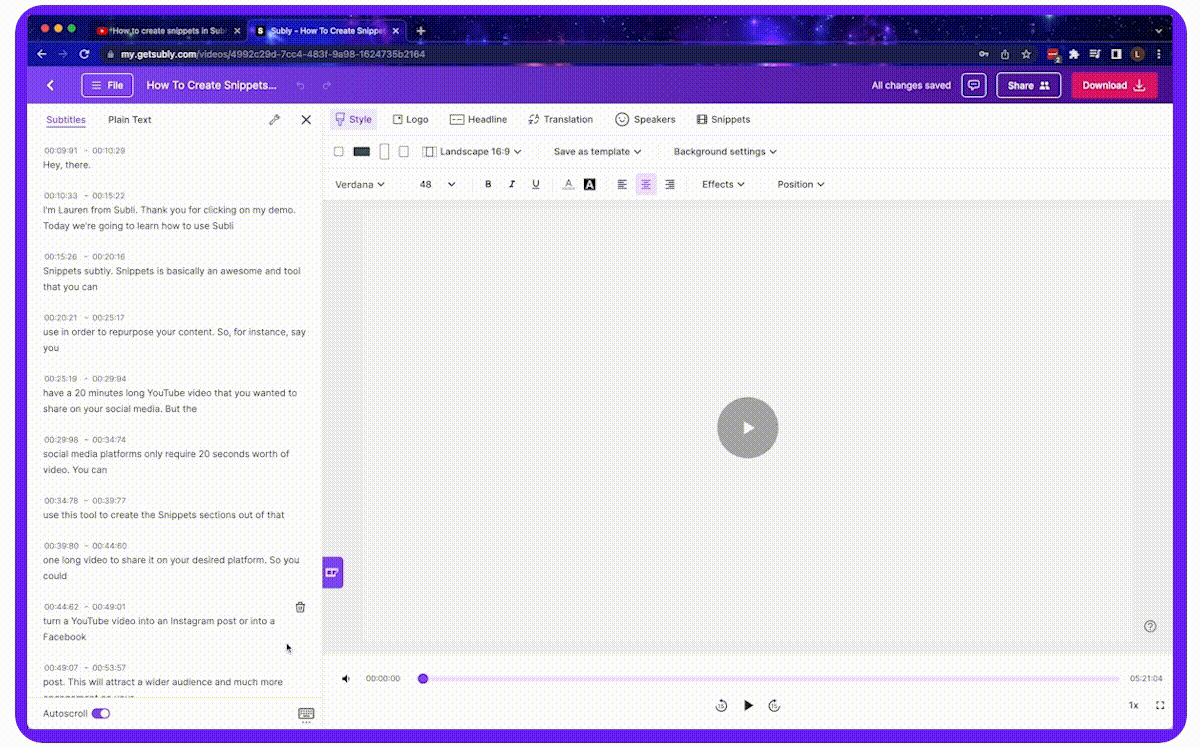Screen dimensions: 1200x748
Task: Click the redo arrow in the header
Action: (x=326, y=86)
